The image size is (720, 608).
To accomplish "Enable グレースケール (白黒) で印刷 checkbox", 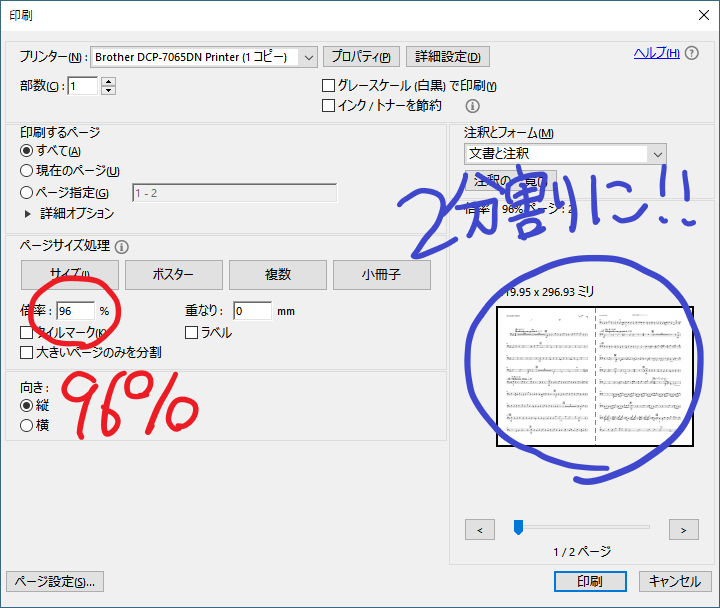I will (x=328, y=86).
